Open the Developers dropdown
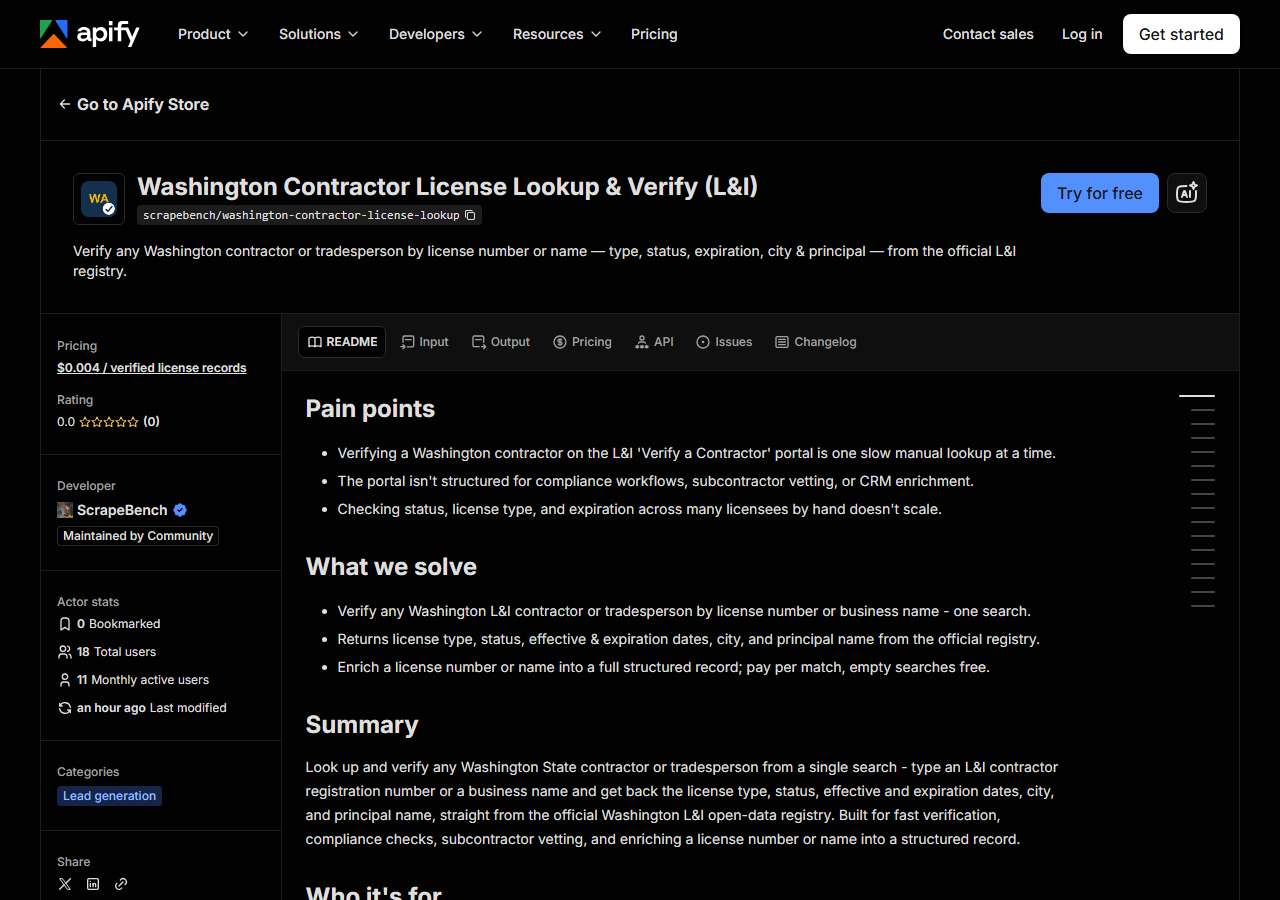Viewport: 1280px width, 900px height. pos(436,34)
